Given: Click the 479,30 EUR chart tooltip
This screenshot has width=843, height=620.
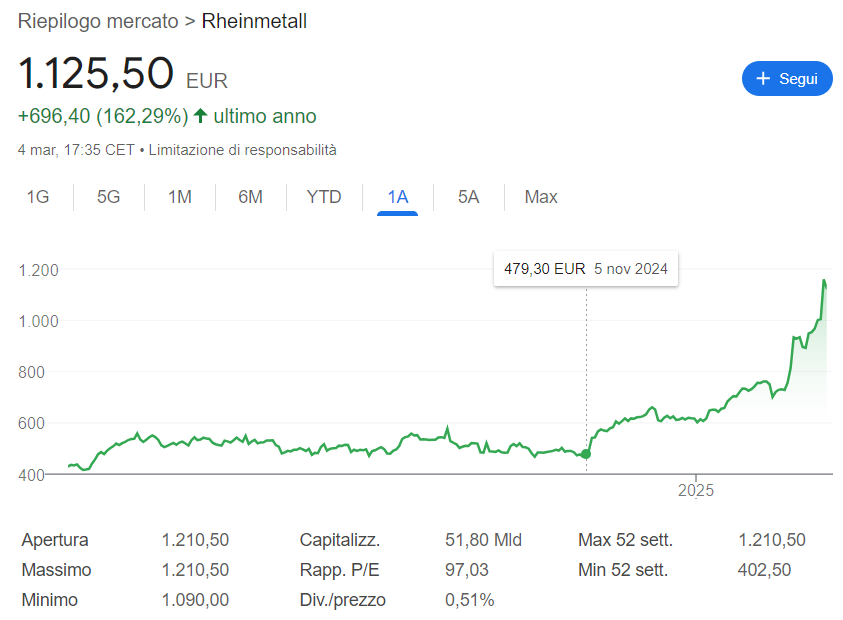Looking at the screenshot, I should point(585,269).
